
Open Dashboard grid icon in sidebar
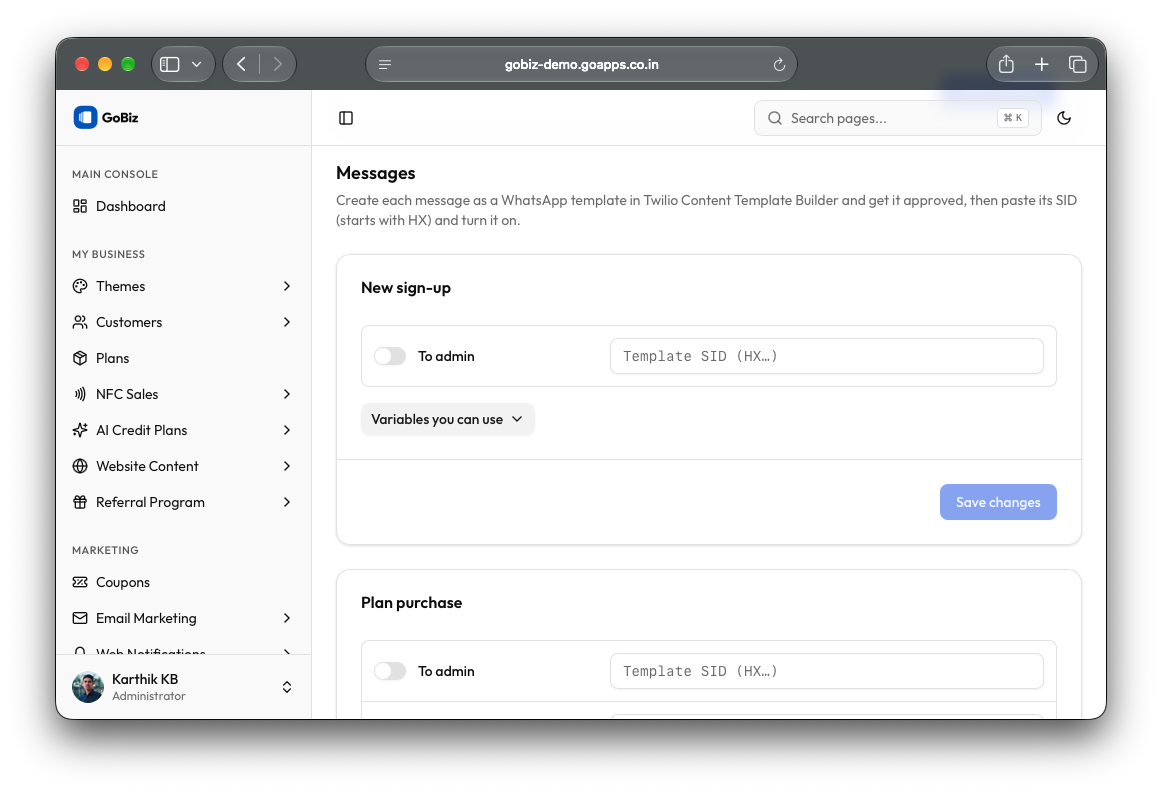point(80,206)
